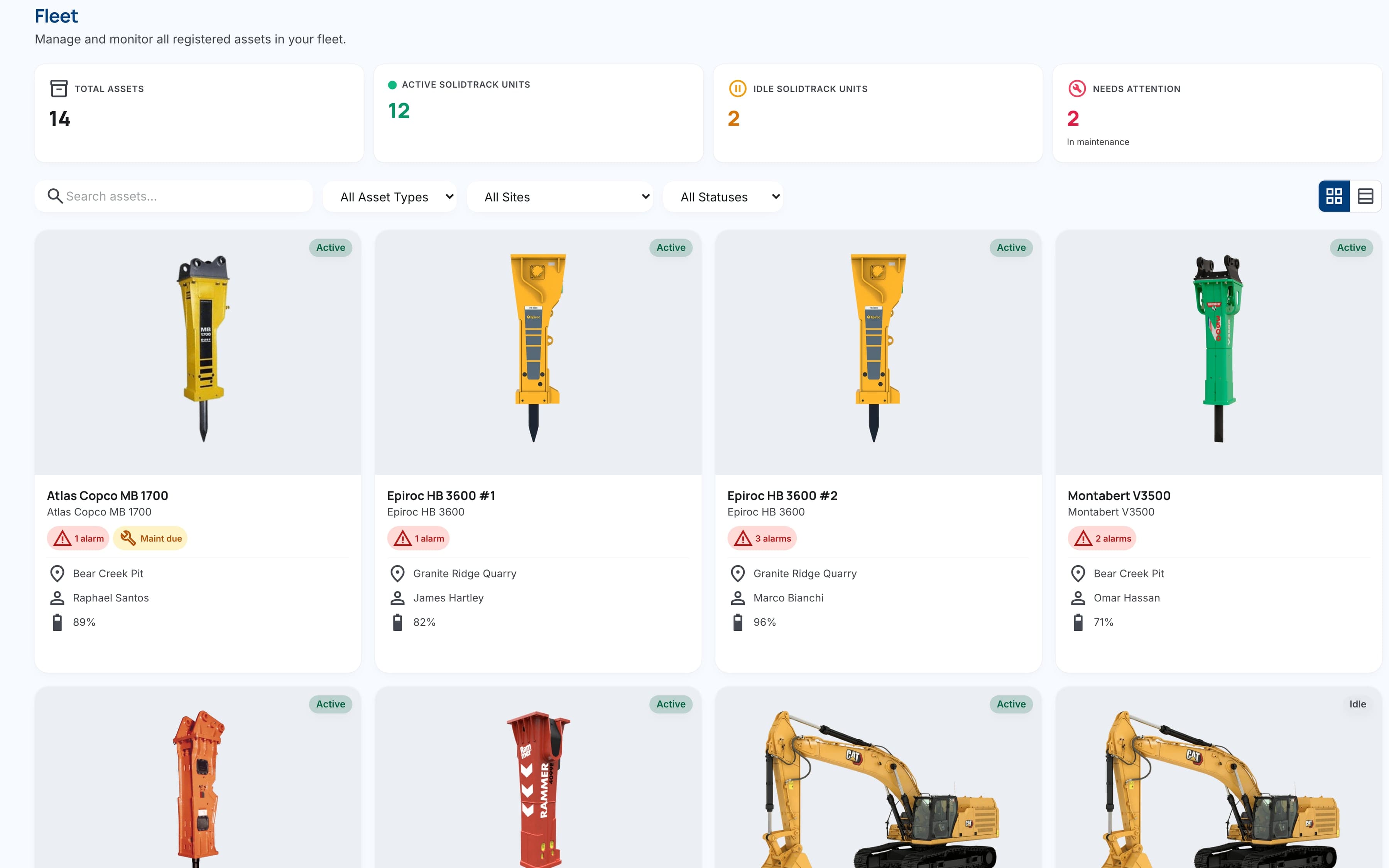Click the In maintenance label
Viewport: 1389px width, 868px height.
pos(1097,142)
